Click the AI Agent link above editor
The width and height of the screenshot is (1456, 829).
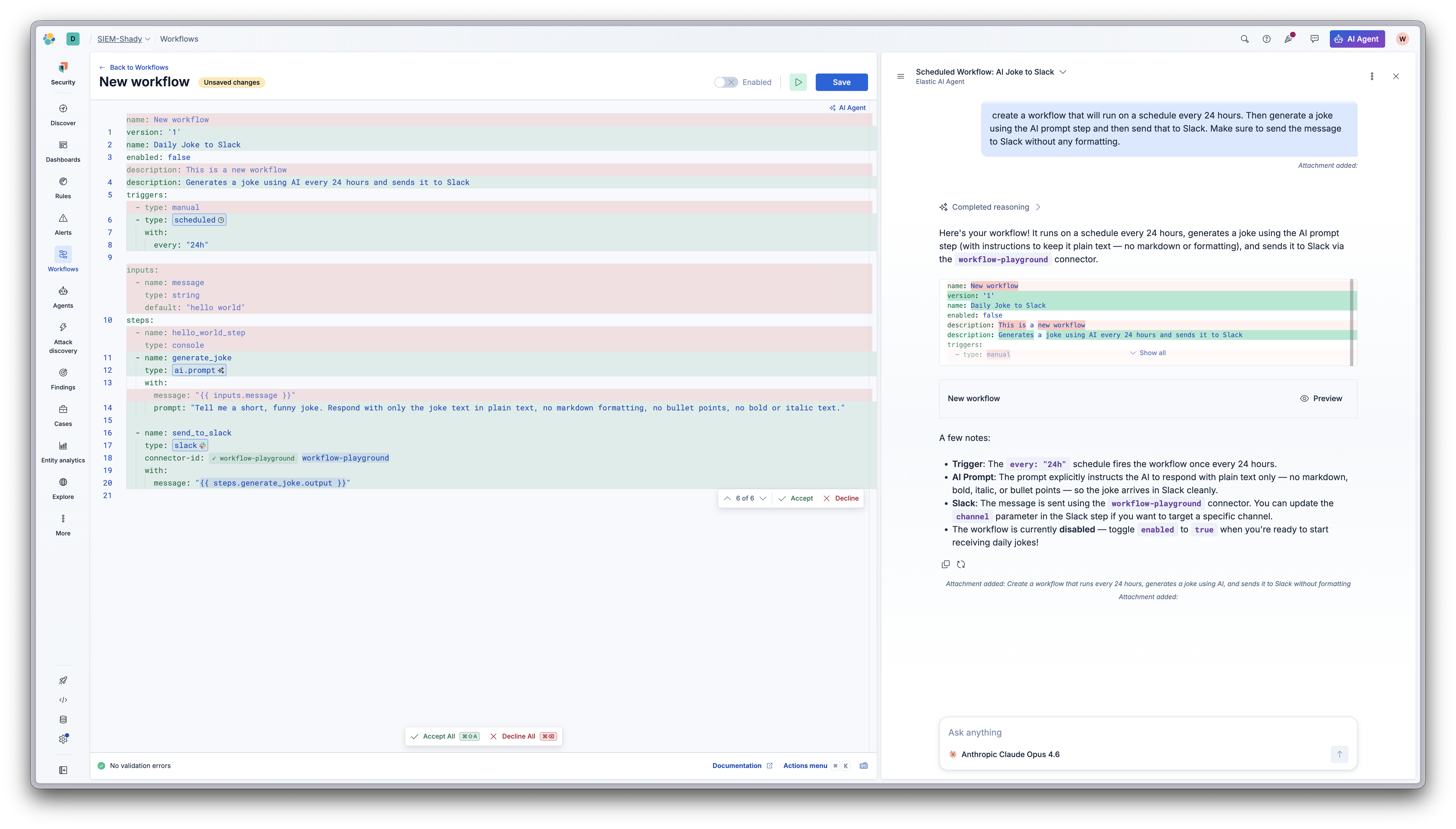click(847, 108)
